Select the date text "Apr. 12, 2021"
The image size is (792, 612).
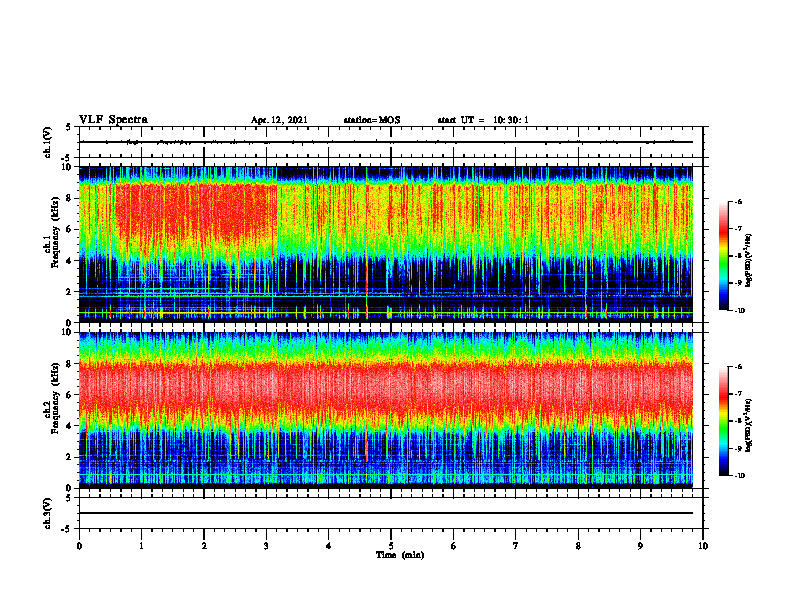point(279,120)
